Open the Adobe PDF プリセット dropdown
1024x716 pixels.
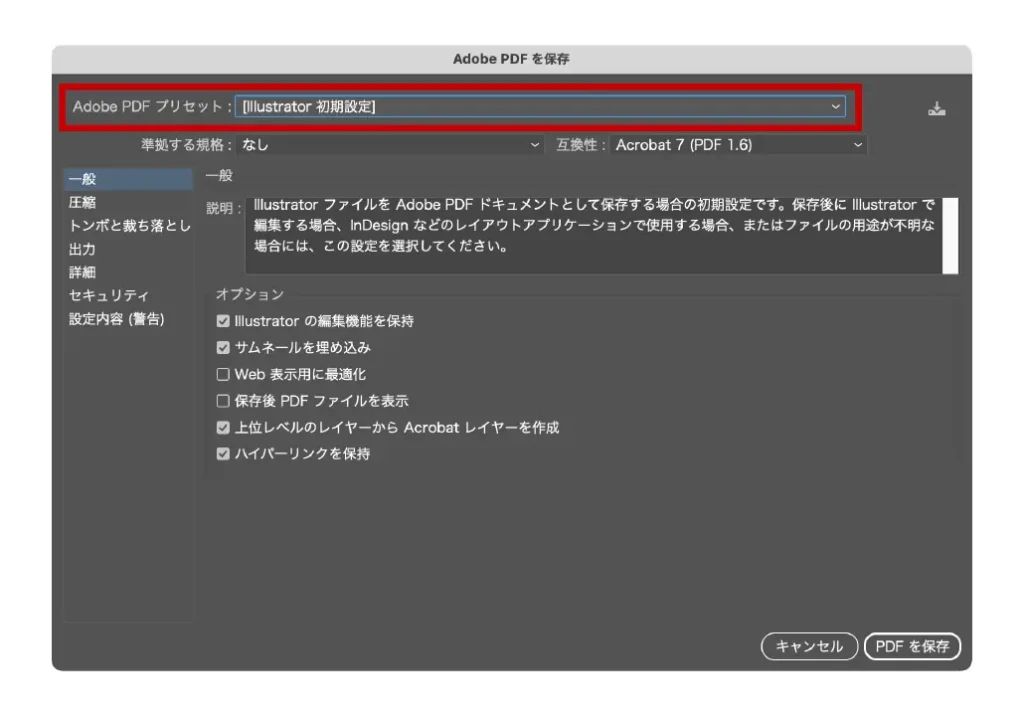click(540, 107)
